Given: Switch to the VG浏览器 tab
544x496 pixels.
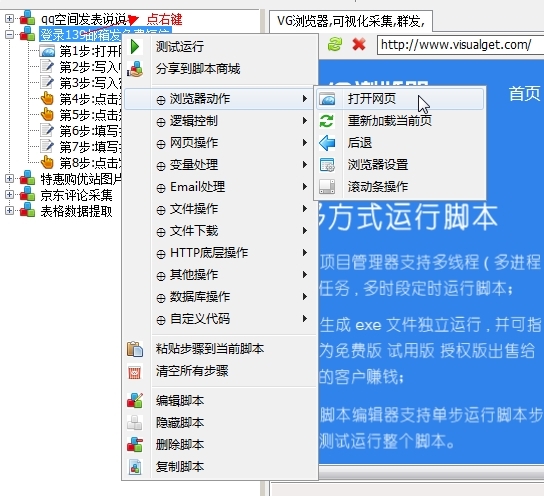Looking at the screenshot, I should (x=351, y=22).
